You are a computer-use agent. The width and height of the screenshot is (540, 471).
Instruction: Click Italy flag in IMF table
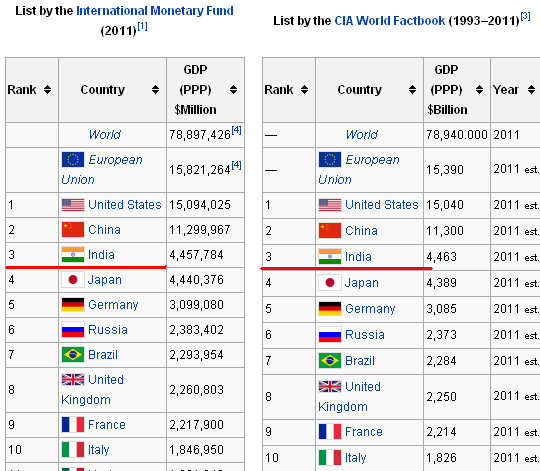tap(73, 450)
